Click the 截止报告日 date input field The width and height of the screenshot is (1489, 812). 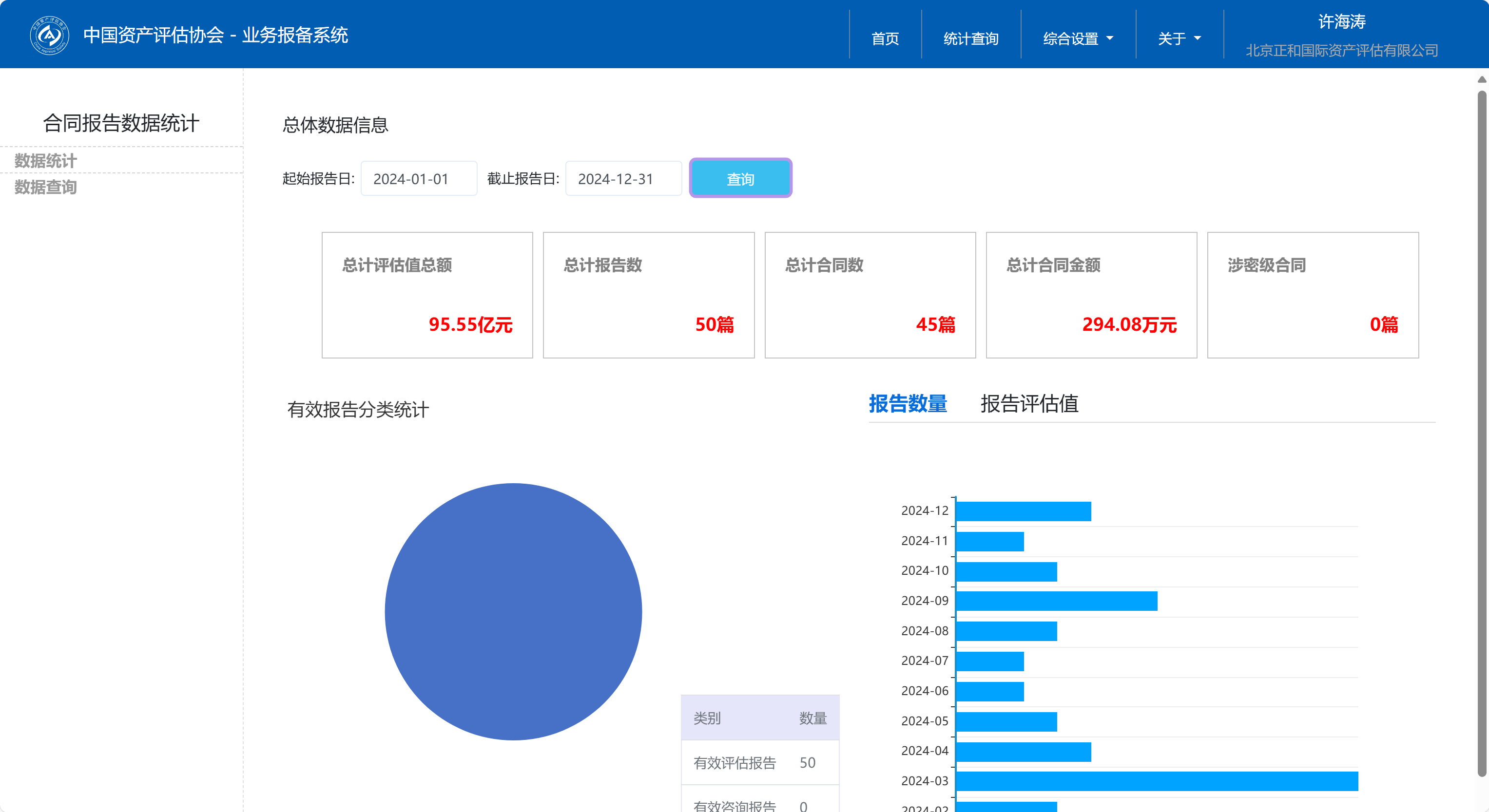click(x=623, y=179)
